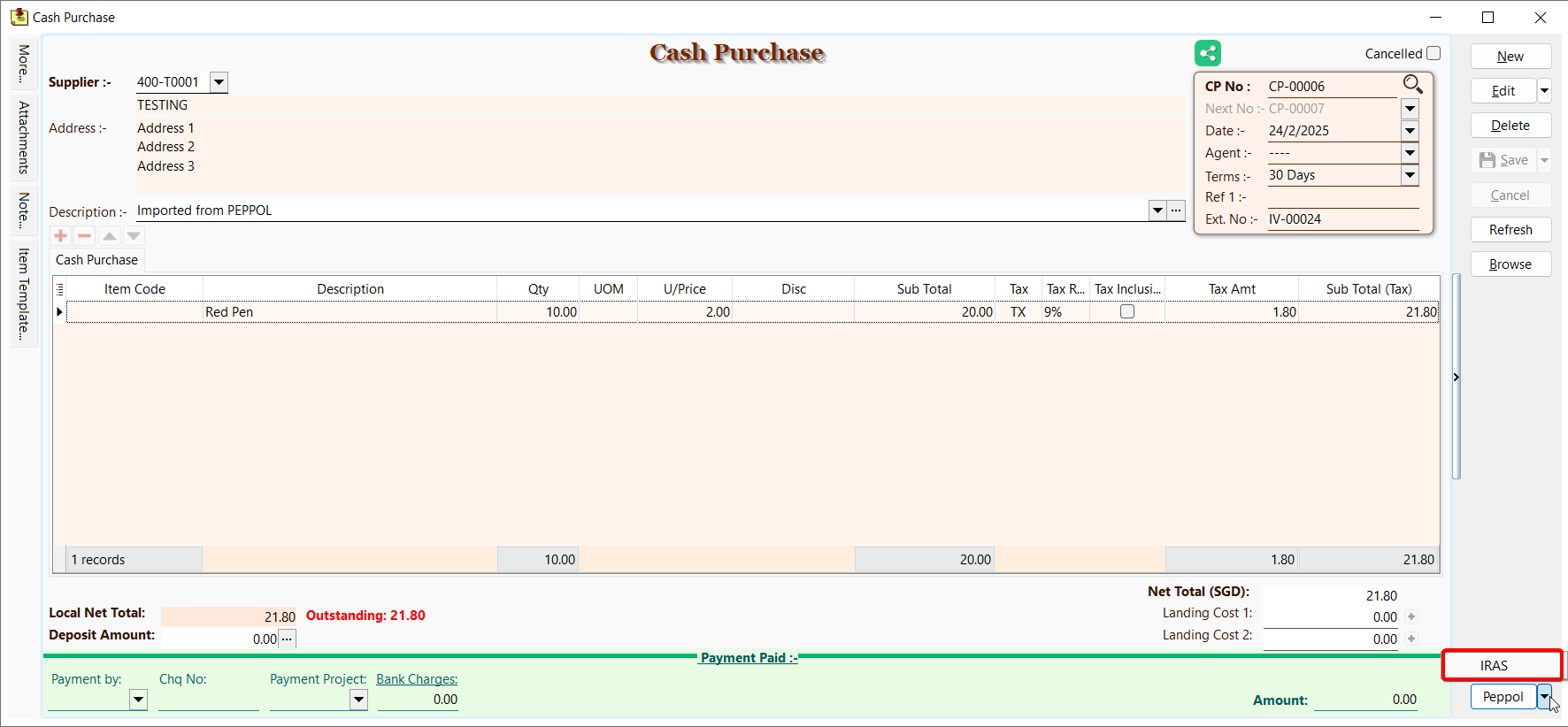Open the Attachments side tab
Viewport: 1568px width, 727px height.
[x=24, y=137]
